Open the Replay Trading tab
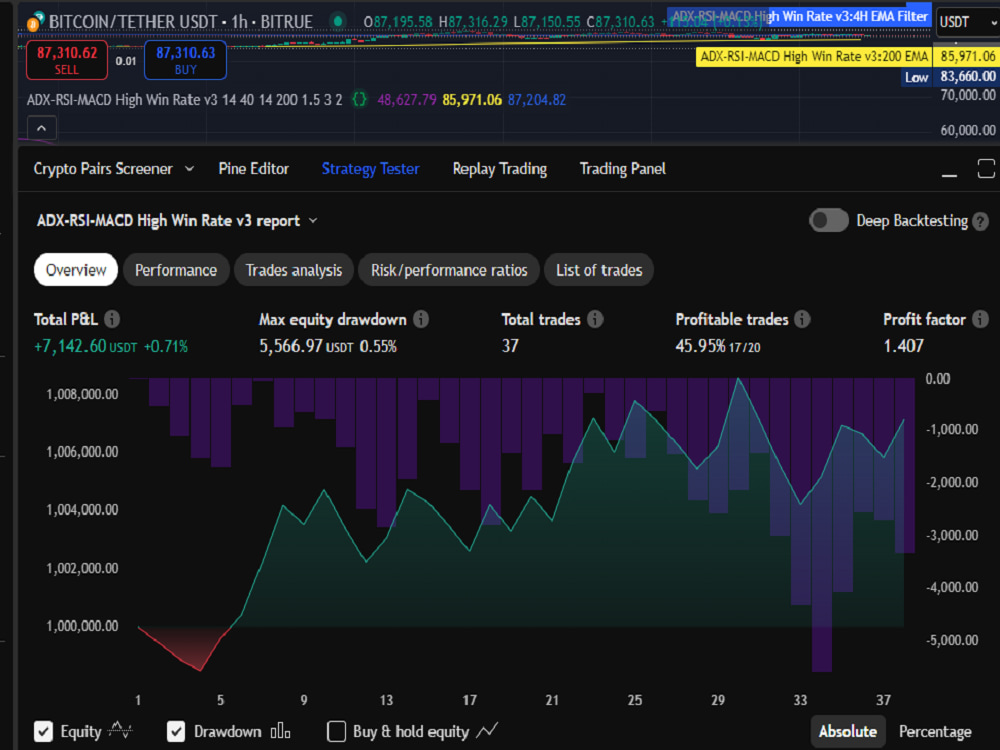This screenshot has width=1000, height=750. 499,169
